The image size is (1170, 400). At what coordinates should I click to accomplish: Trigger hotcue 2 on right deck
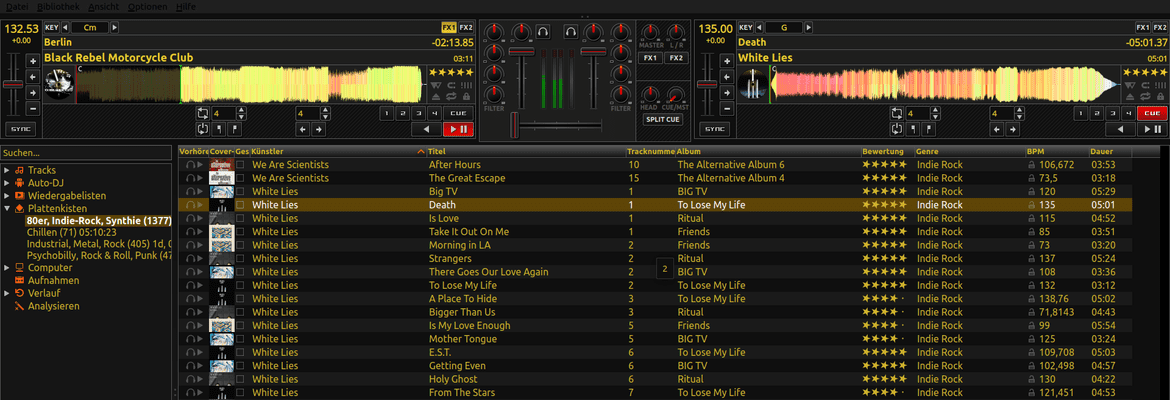[x=1096, y=113]
